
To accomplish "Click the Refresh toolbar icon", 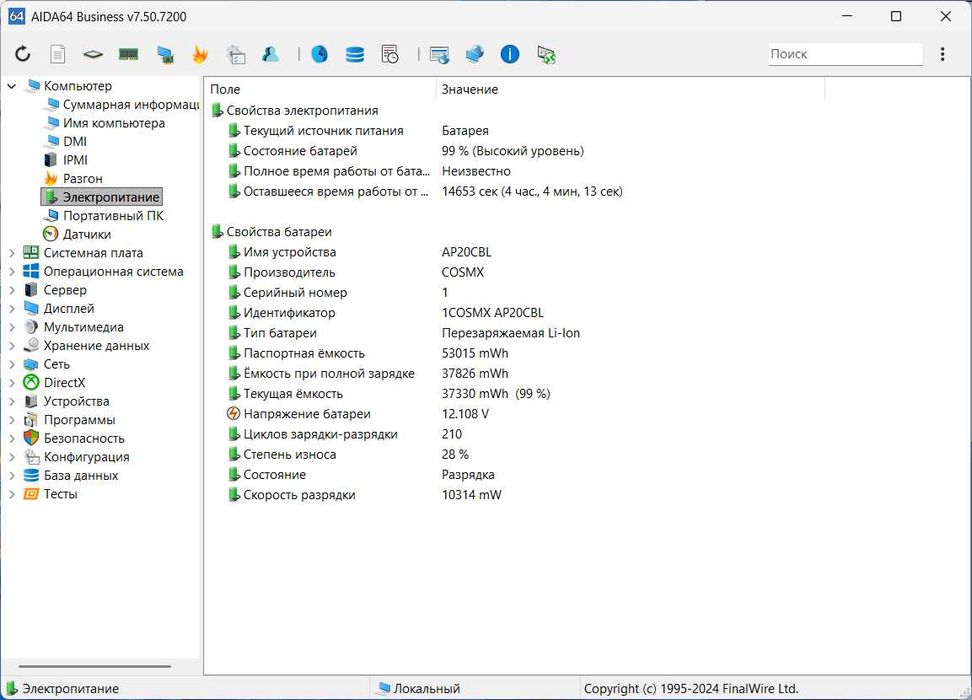I will 22,54.
